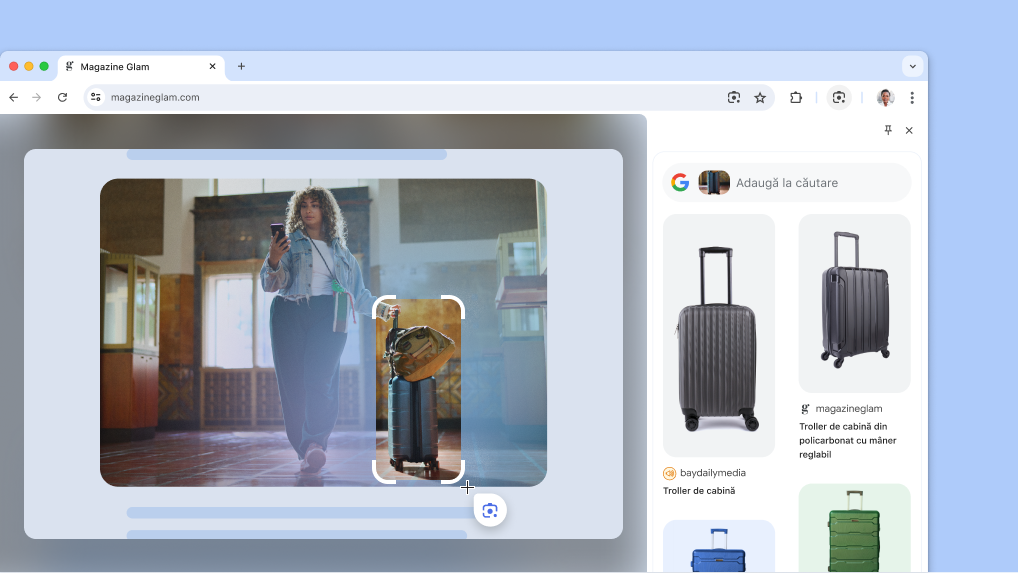The height and width of the screenshot is (573, 1018).
Task: Click the selected suitcase region in photo
Action: pyautogui.click(x=418, y=389)
